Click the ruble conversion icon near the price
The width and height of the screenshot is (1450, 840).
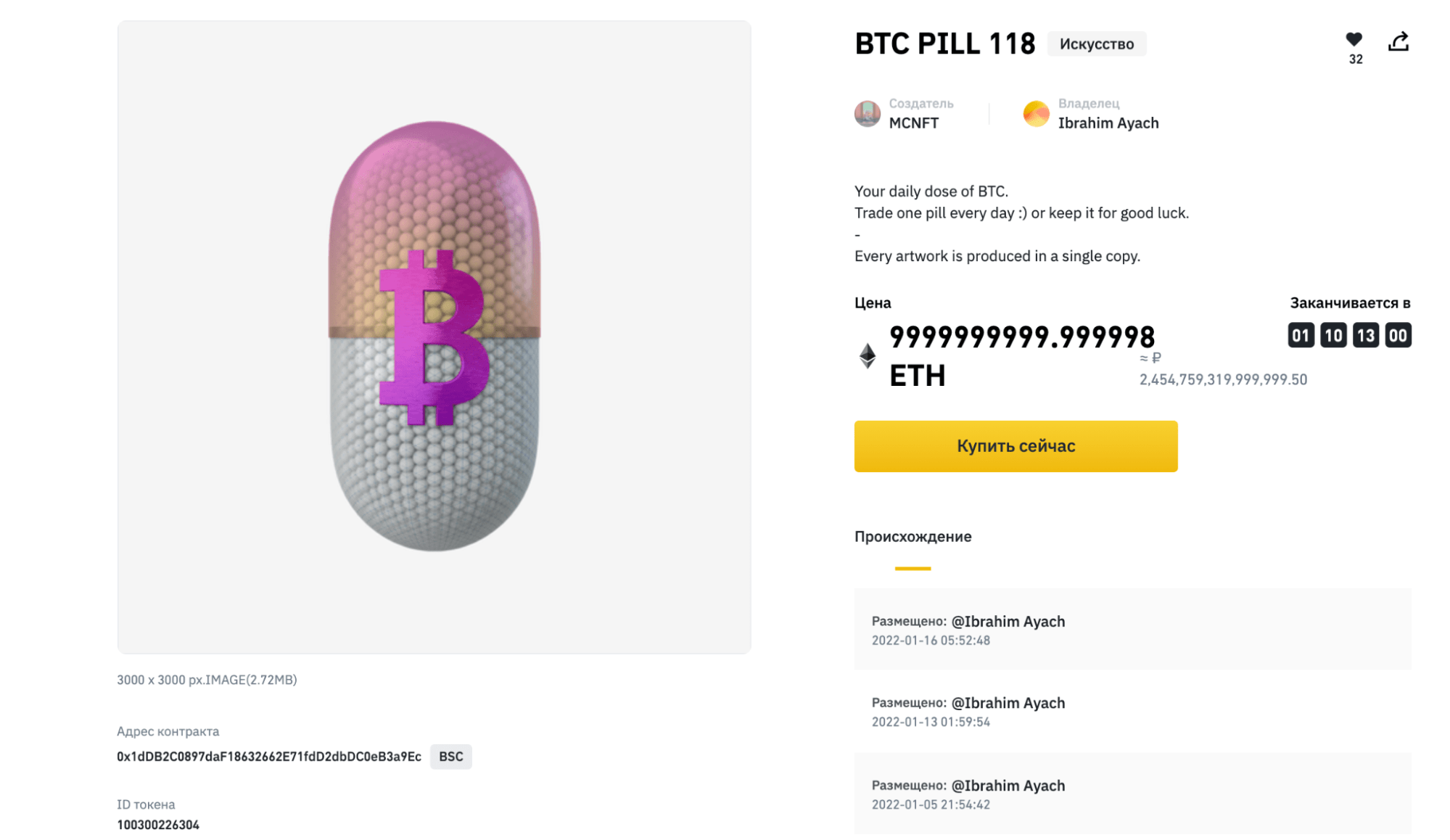point(1149,357)
